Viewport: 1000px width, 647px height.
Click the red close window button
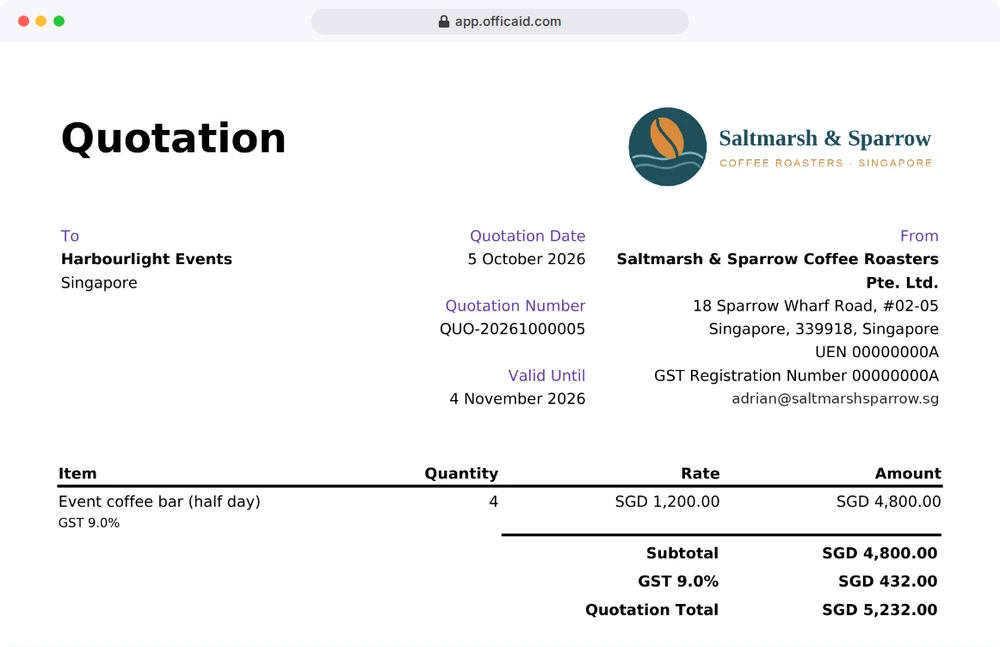coord(24,21)
